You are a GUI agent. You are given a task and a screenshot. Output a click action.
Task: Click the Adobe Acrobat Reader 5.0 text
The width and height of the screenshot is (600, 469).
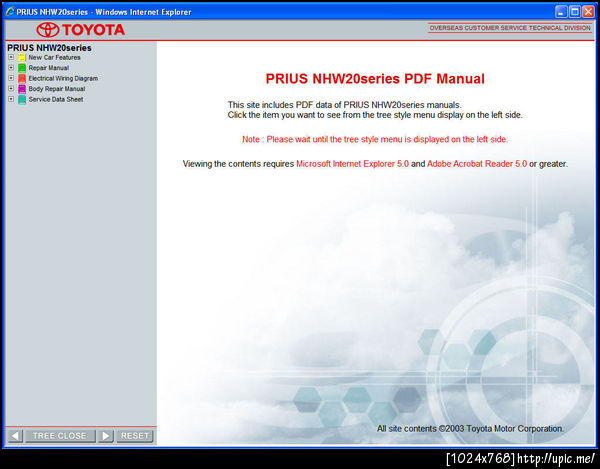tap(477, 164)
